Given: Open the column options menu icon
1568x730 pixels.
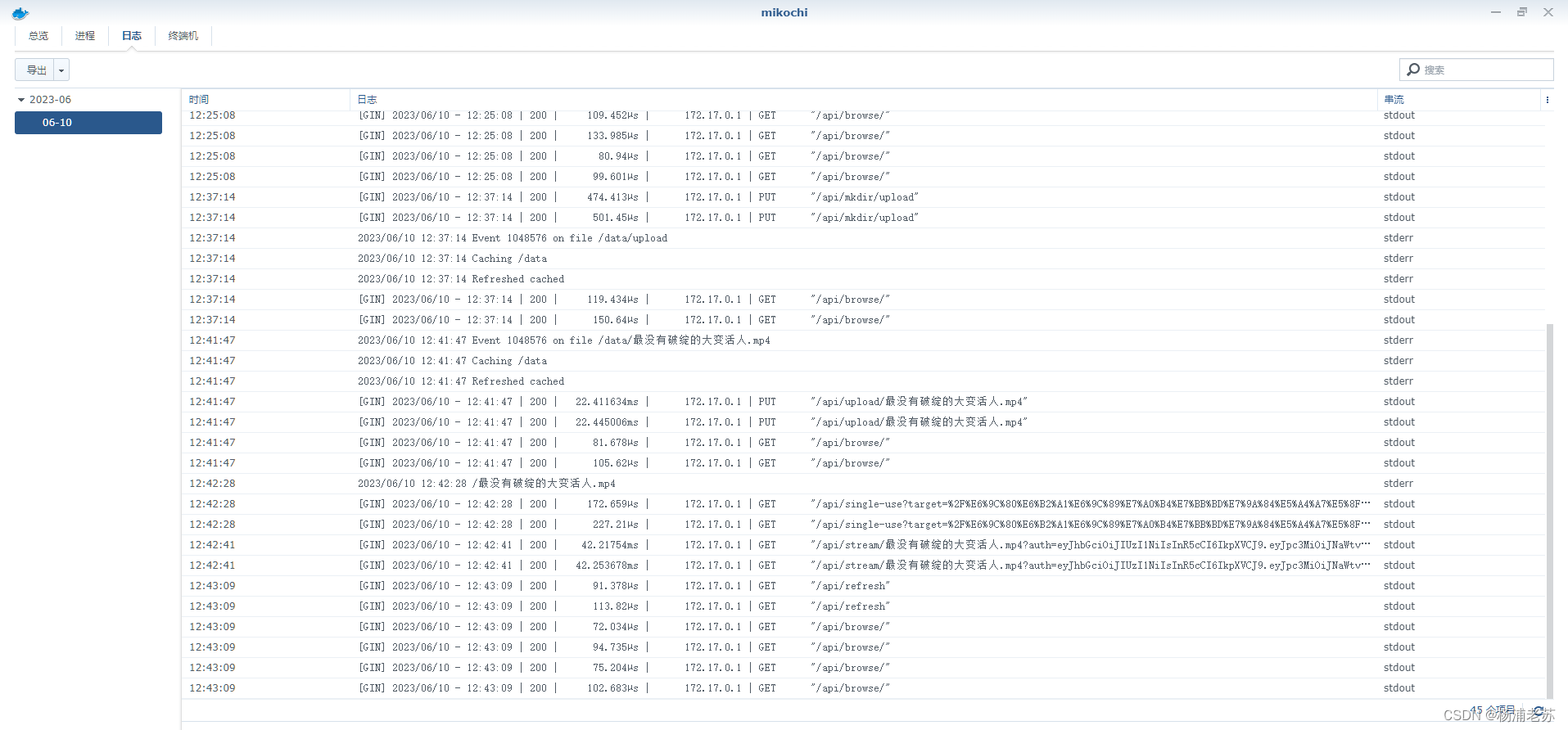Looking at the screenshot, I should click(1547, 100).
